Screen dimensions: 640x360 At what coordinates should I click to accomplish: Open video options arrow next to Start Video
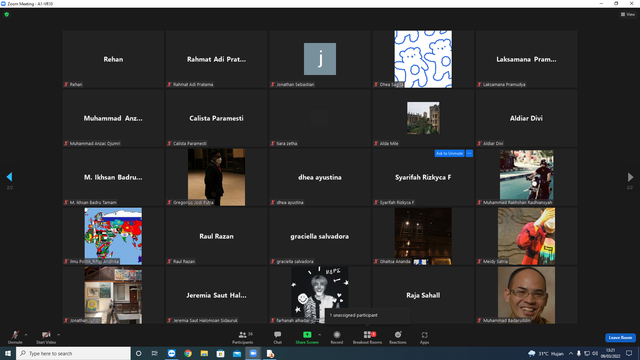point(59,335)
